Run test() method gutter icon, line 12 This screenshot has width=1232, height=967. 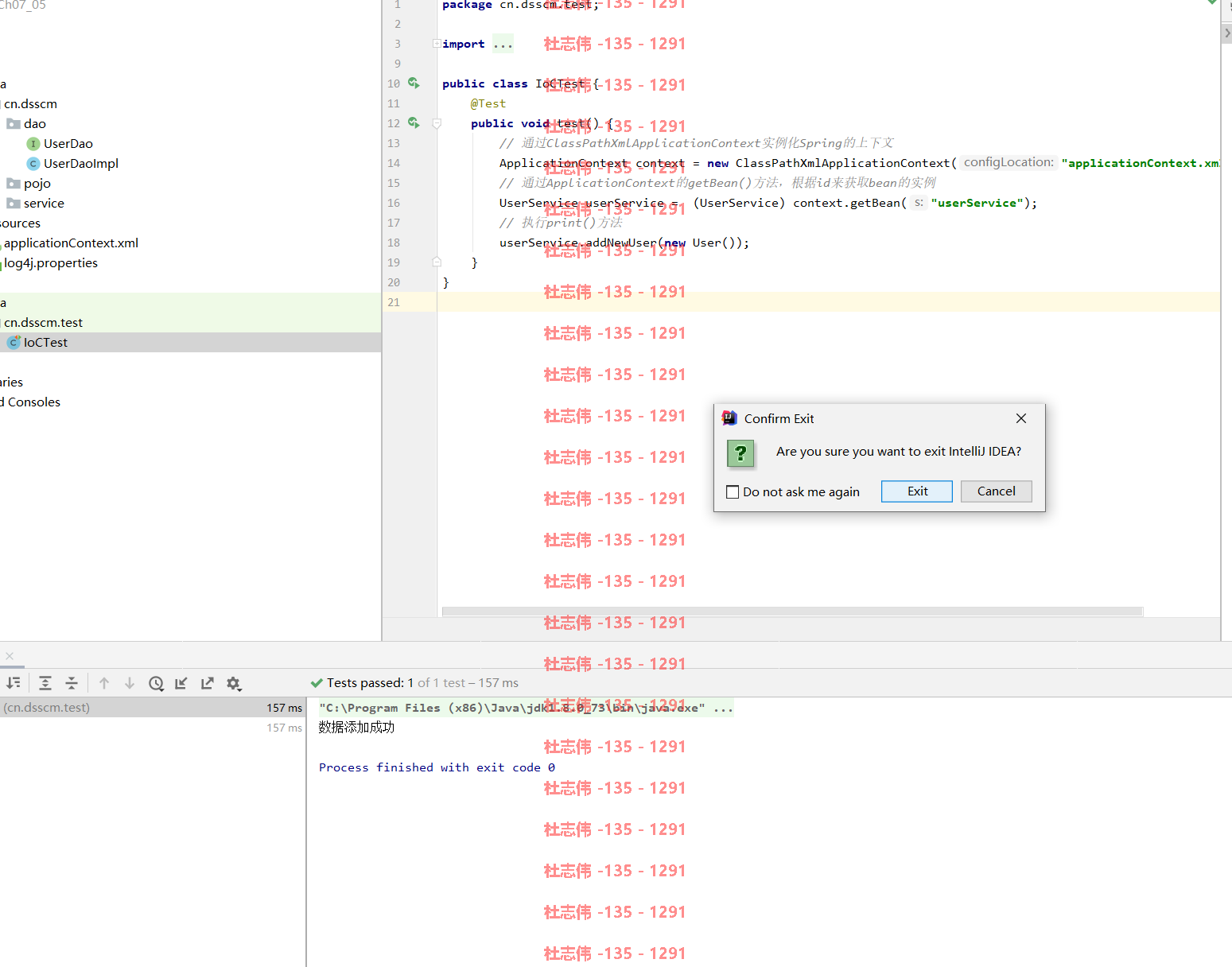[414, 122]
